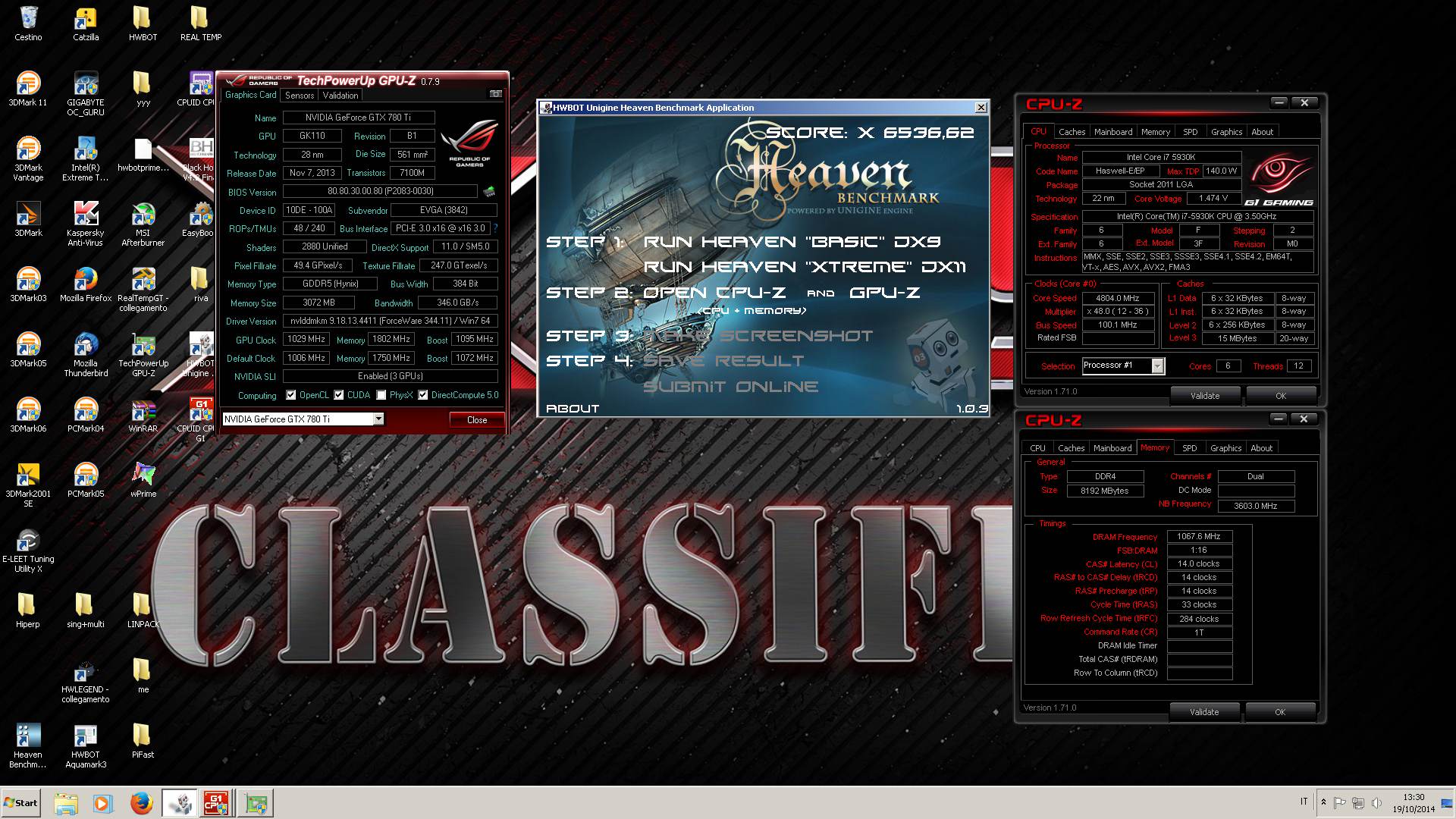Open Mainboard tab in upper CPU-Z
The width and height of the screenshot is (1456, 819).
click(1113, 132)
